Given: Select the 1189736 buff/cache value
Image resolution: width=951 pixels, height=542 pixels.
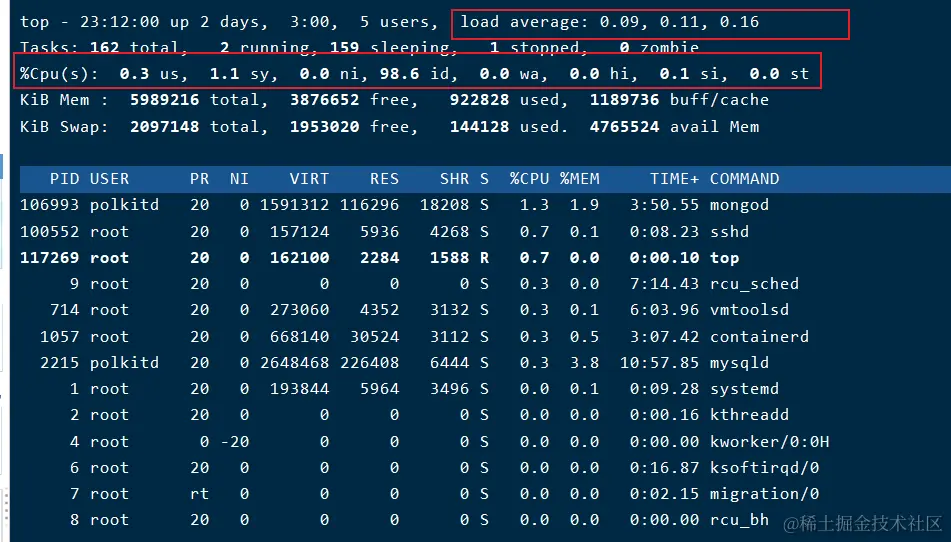Looking at the screenshot, I should point(624,100).
